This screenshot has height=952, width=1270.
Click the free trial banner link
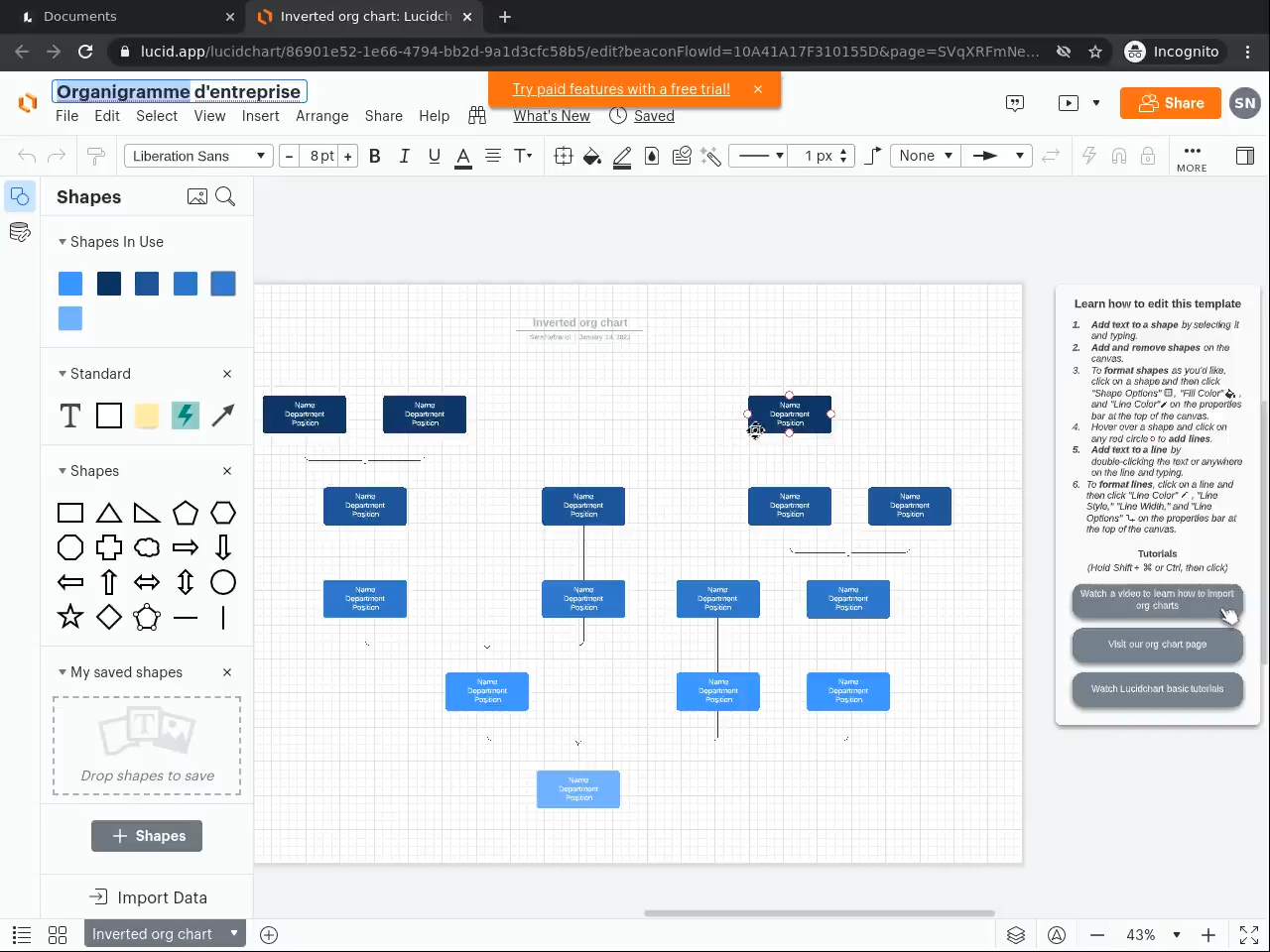click(621, 89)
